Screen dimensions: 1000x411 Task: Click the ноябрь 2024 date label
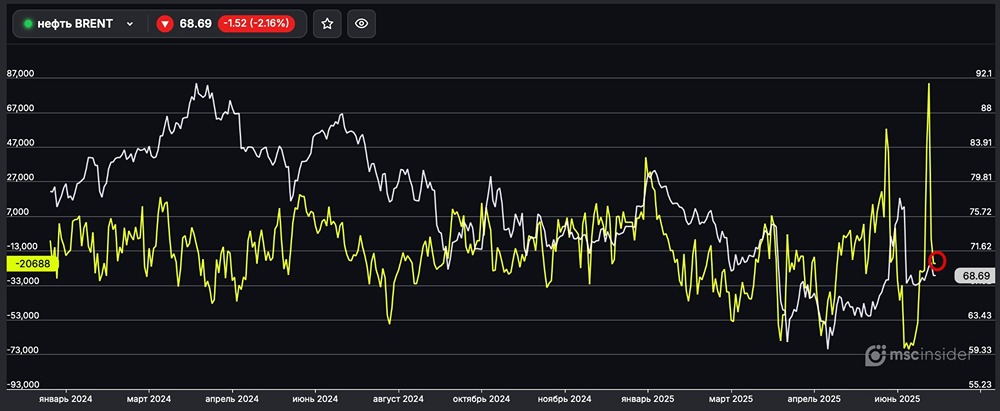(565, 399)
